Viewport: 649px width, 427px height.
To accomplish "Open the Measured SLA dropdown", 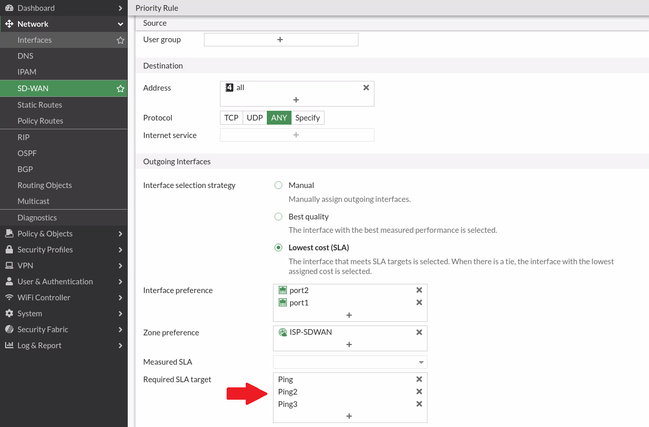I will 350,362.
